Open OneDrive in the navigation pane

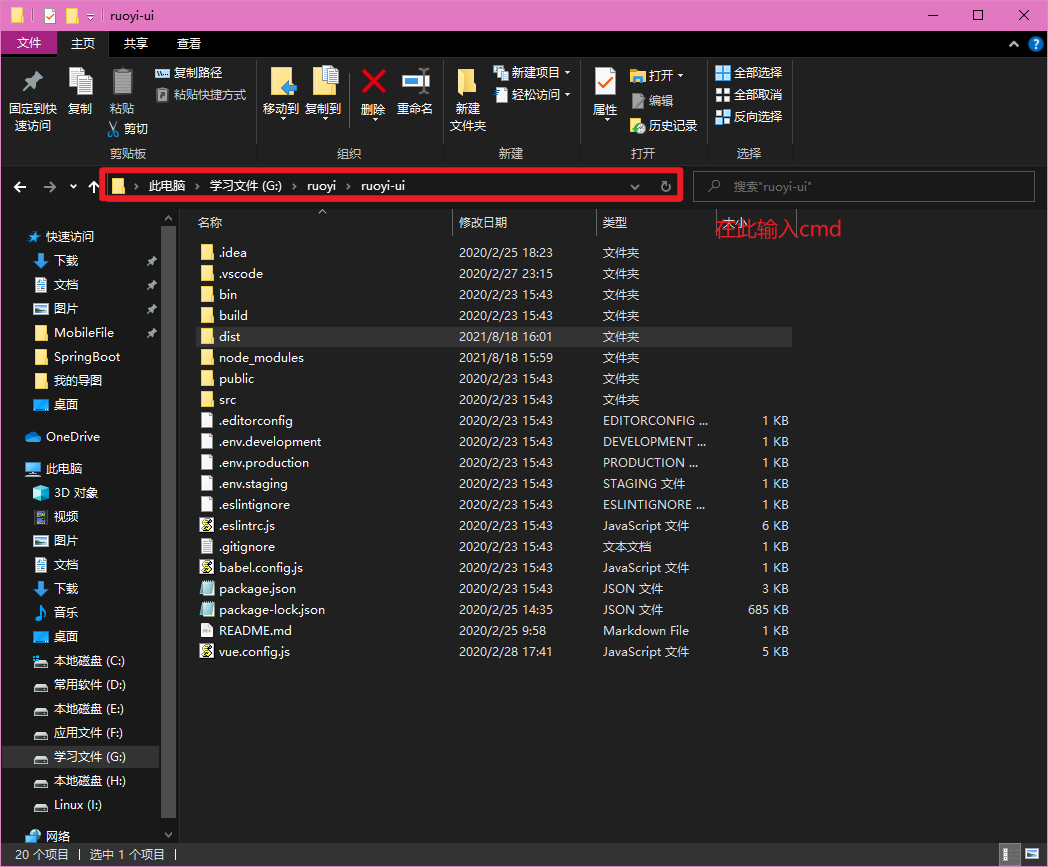[72, 437]
